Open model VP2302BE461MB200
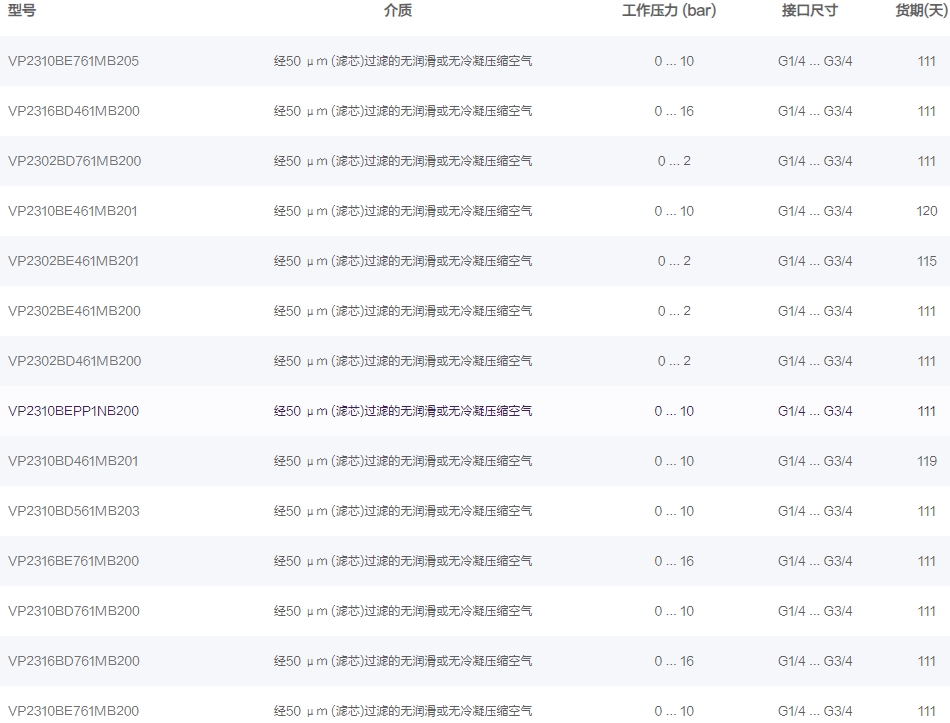This screenshot has width=950, height=723. pyautogui.click(x=75, y=311)
